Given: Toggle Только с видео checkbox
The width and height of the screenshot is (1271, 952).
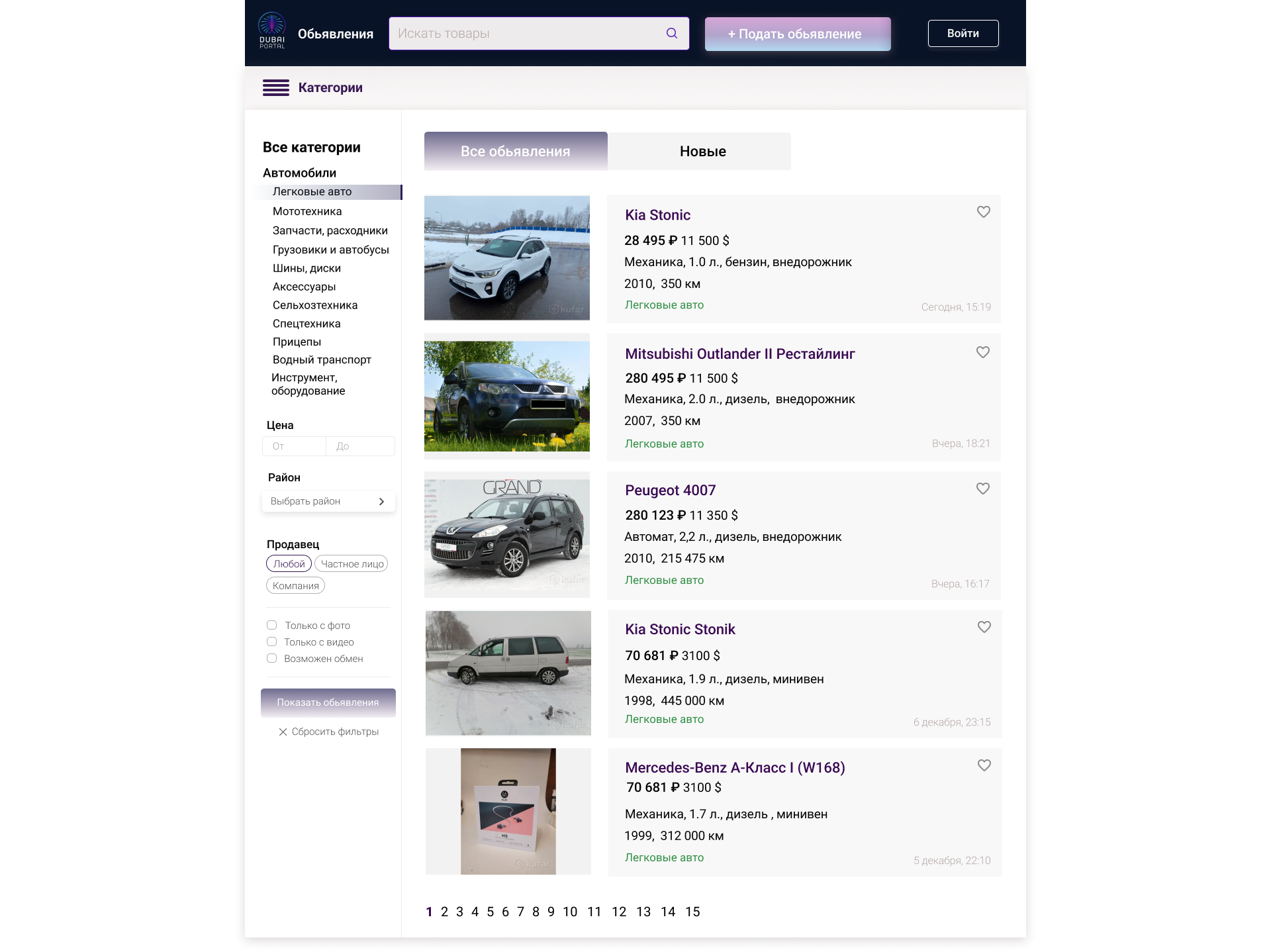Looking at the screenshot, I should 271,642.
